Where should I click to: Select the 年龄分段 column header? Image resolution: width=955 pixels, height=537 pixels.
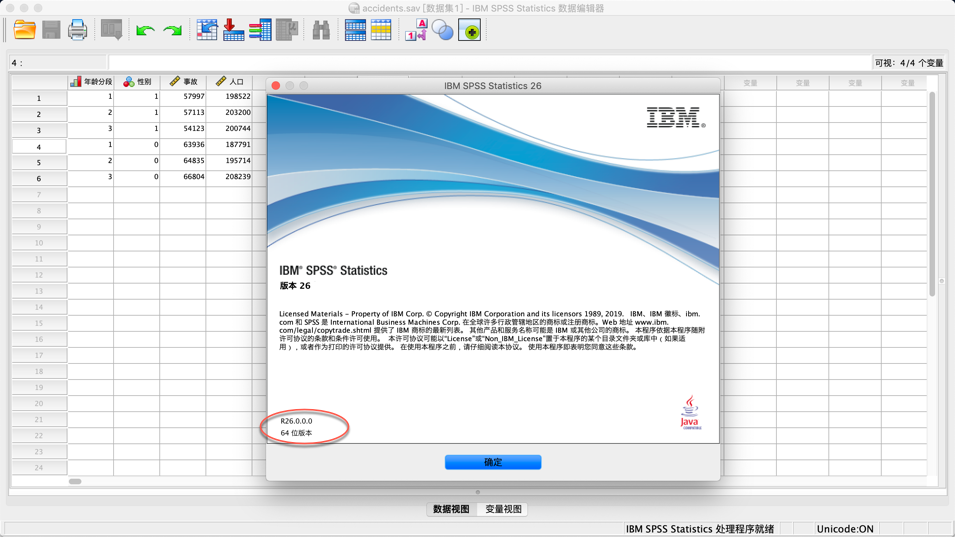(x=90, y=82)
